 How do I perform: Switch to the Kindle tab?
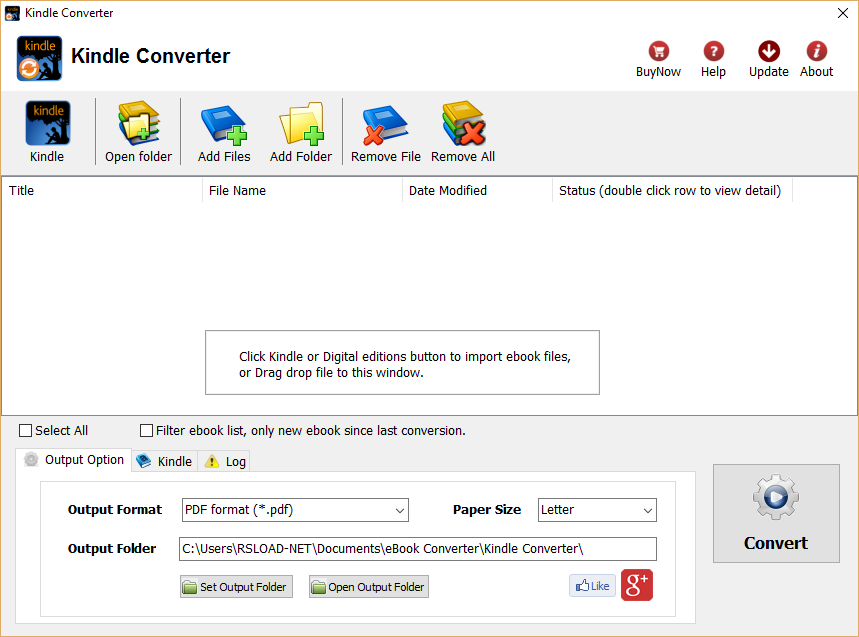pyautogui.click(x=164, y=461)
